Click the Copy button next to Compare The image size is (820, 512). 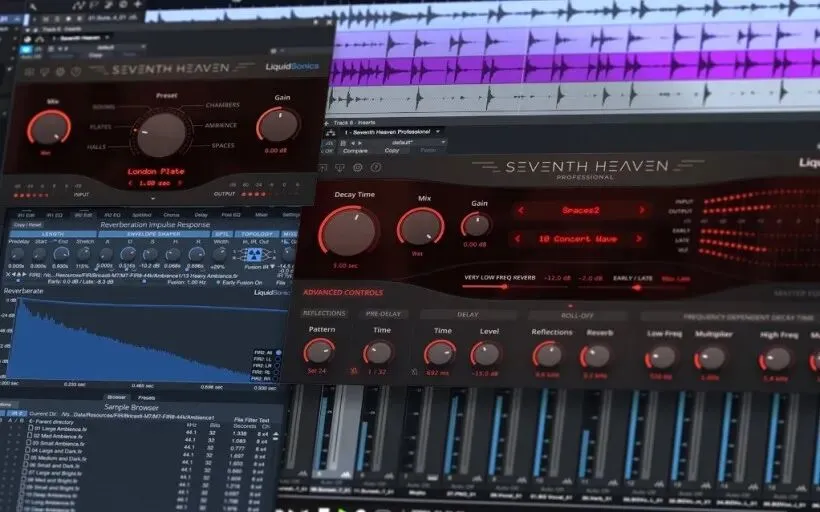click(392, 151)
